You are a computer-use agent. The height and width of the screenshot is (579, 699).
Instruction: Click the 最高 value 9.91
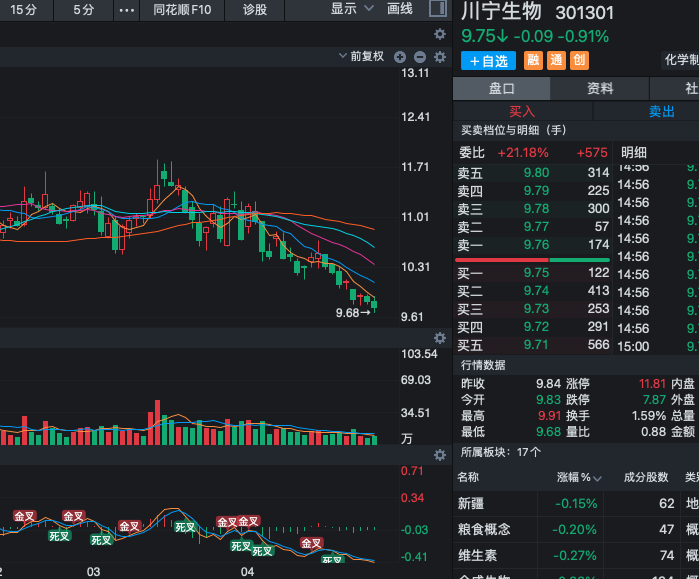549,416
